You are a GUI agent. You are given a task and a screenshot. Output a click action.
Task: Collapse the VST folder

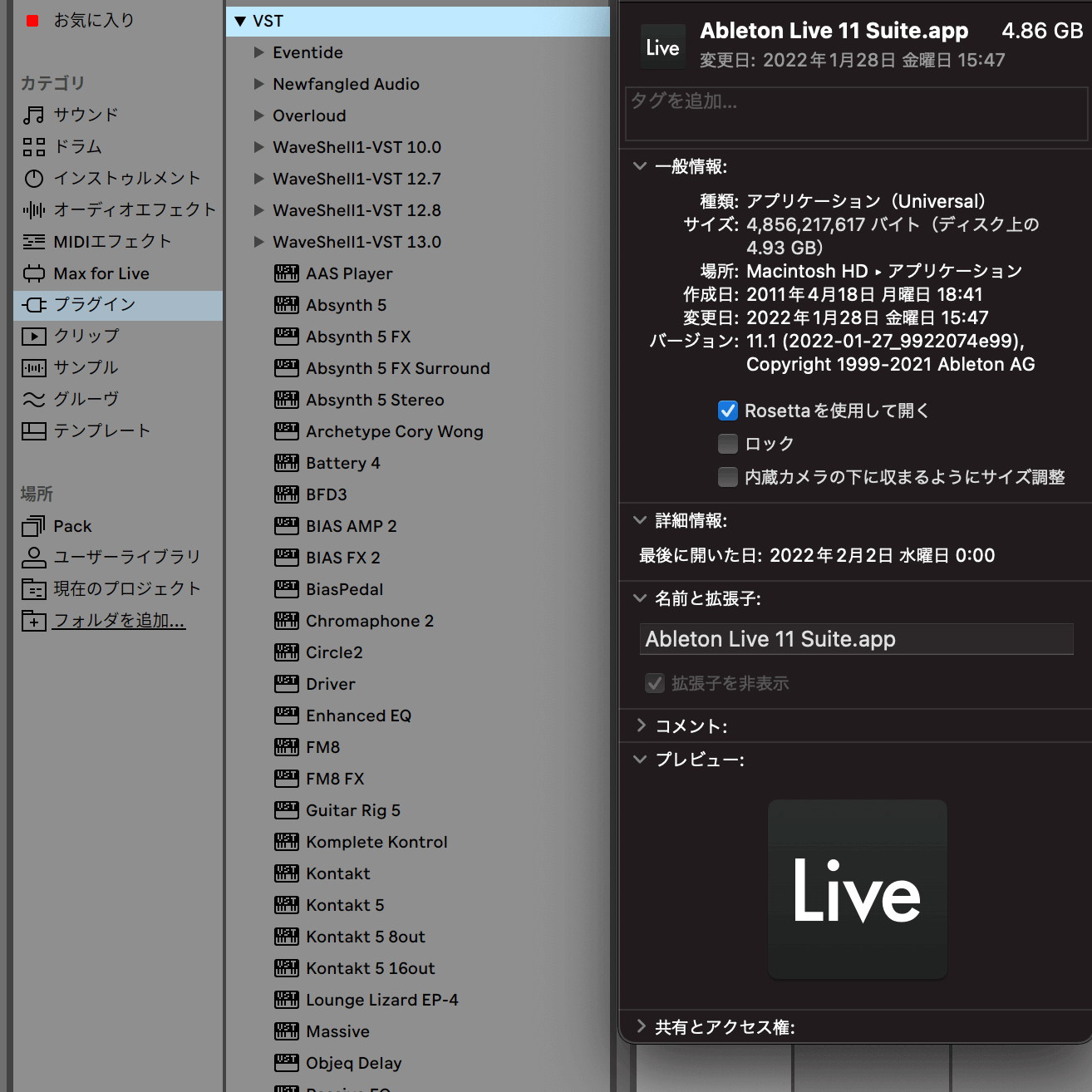(240, 21)
